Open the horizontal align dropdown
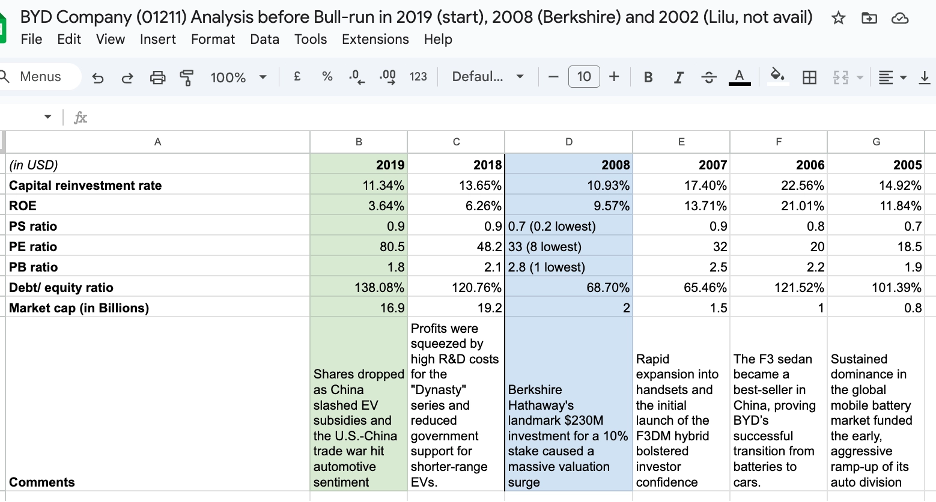936x502 pixels. (892, 77)
